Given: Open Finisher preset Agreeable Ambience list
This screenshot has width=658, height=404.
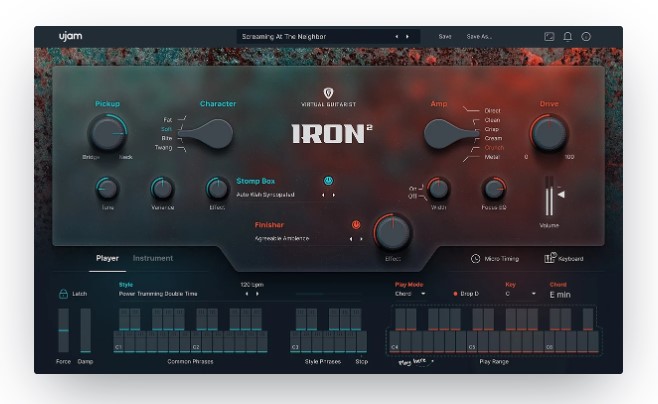Looking at the screenshot, I should coord(282,239).
